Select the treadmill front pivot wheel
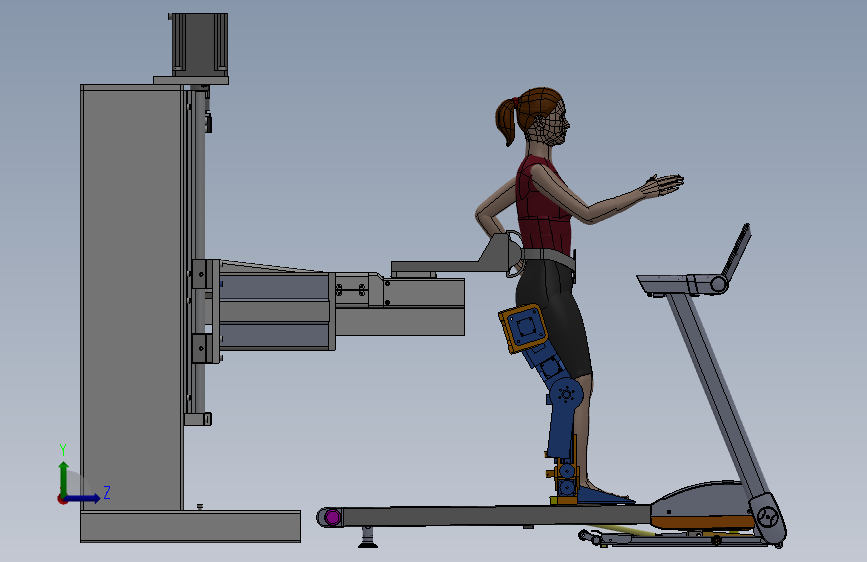This screenshot has width=867, height=562. tap(767, 518)
